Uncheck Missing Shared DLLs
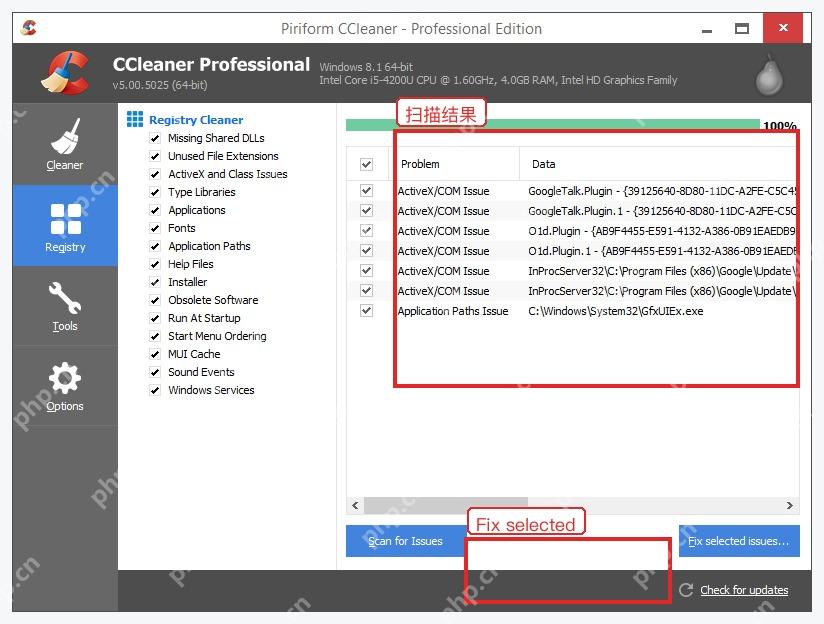Screen dimensions: 824x624 click(155, 138)
